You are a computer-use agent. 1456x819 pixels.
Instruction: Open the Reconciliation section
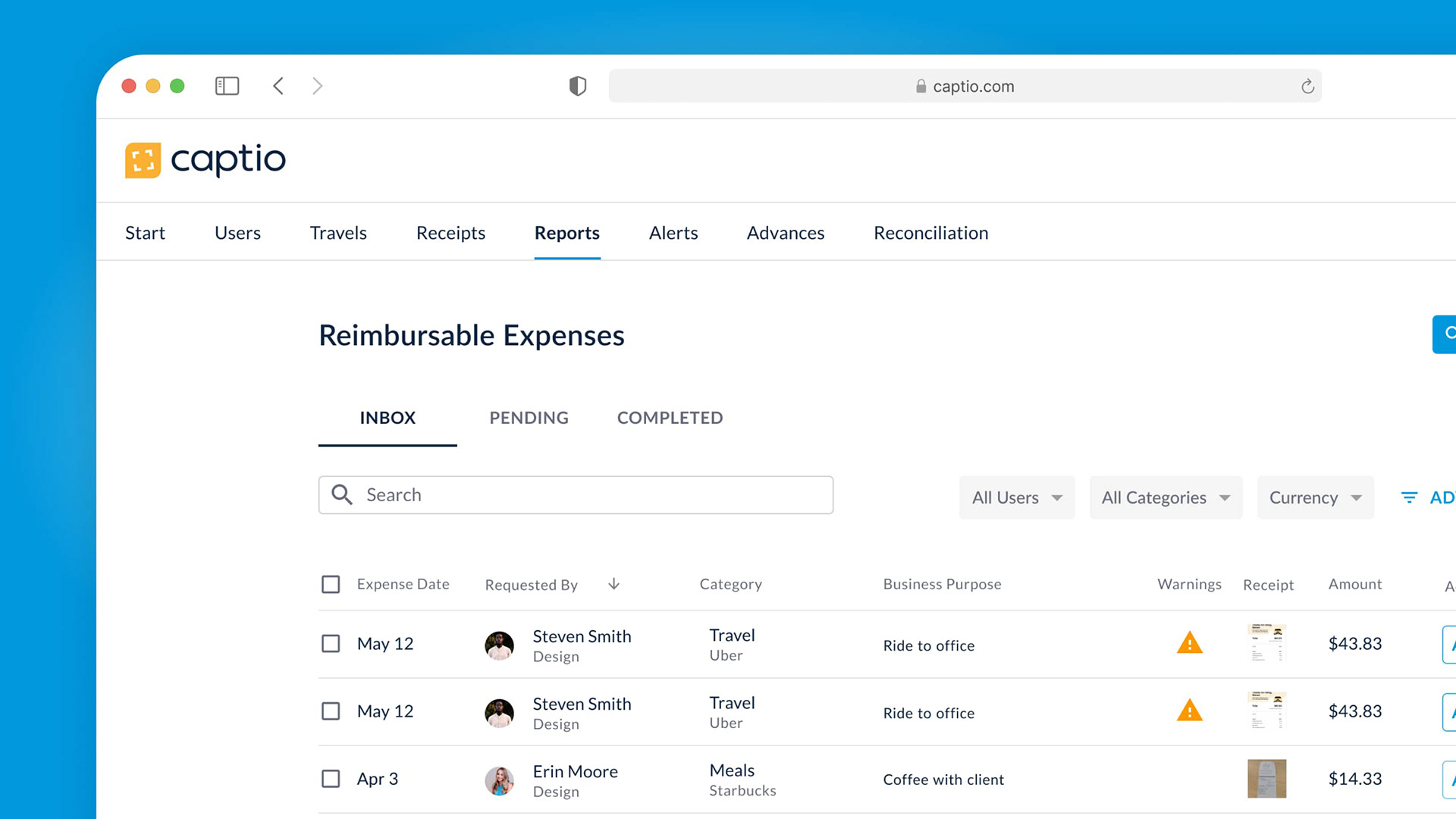pos(930,233)
